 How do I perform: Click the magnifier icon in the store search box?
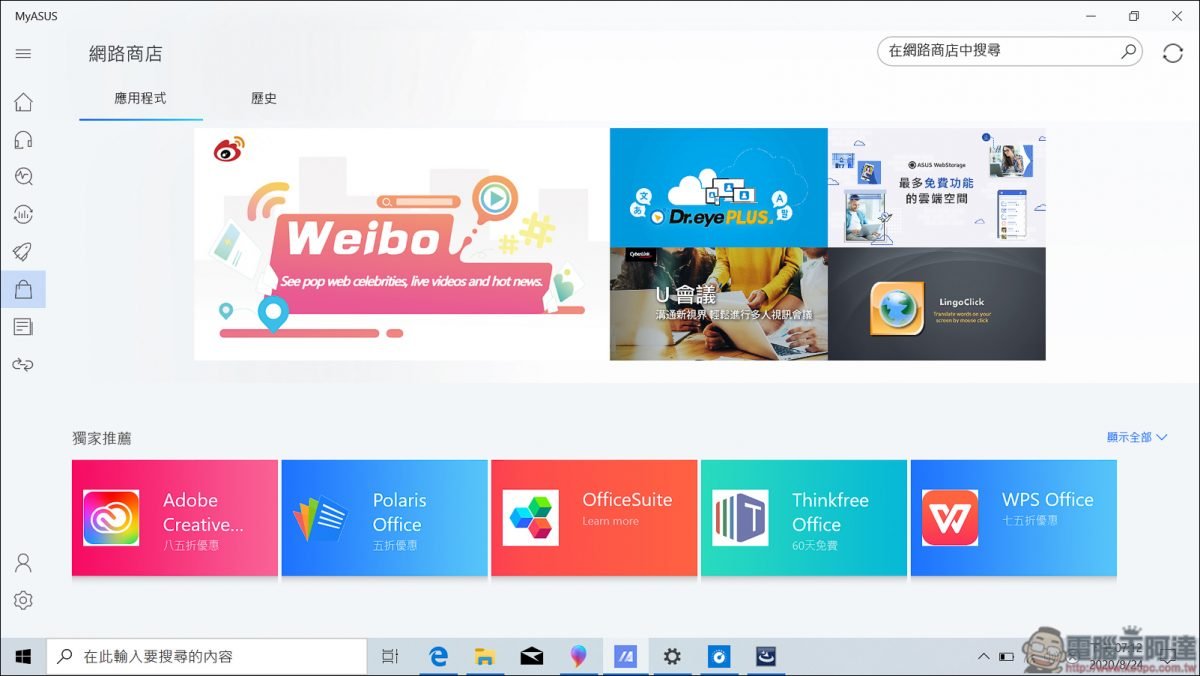[x=1127, y=50]
